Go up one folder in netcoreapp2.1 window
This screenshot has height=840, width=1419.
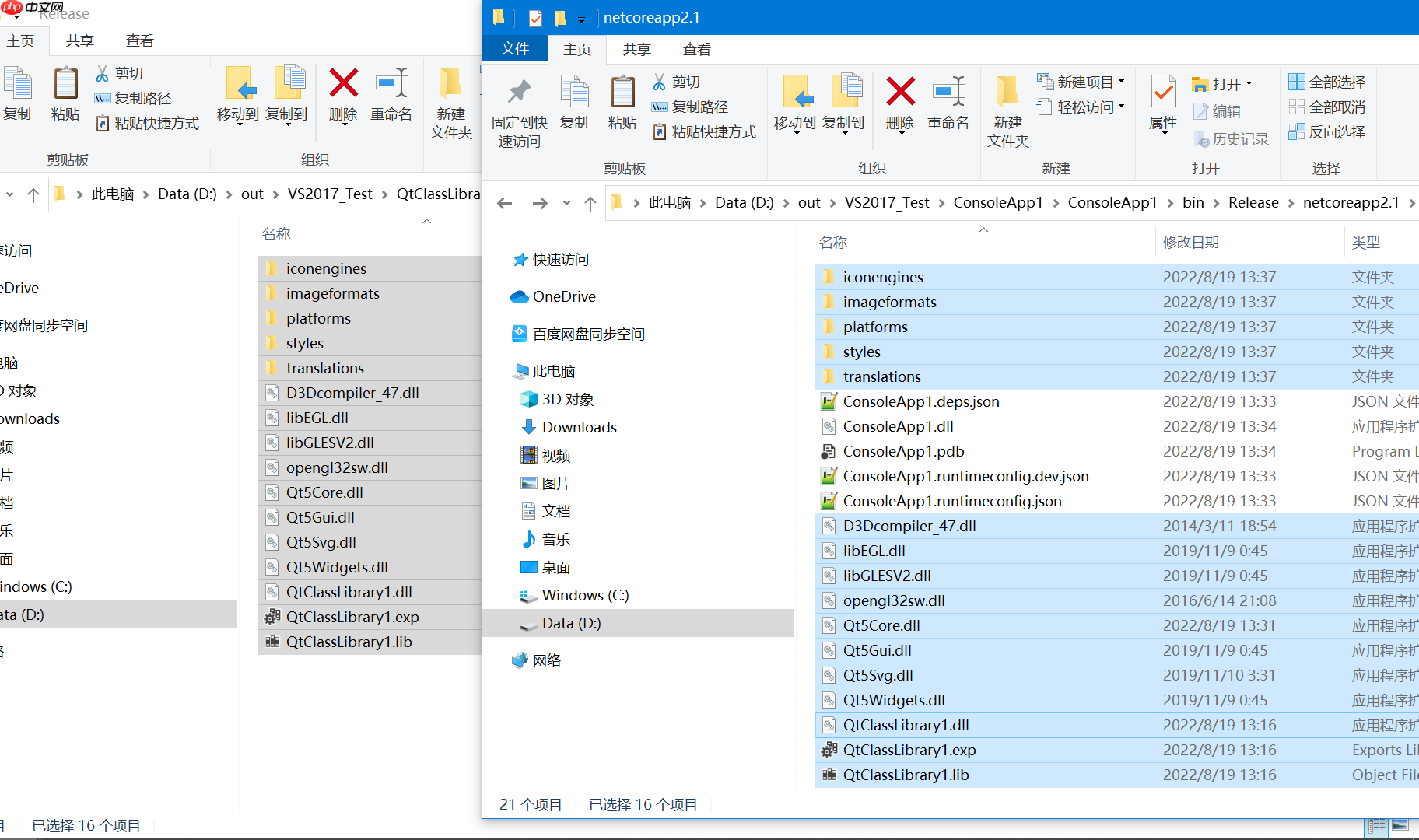point(590,203)
